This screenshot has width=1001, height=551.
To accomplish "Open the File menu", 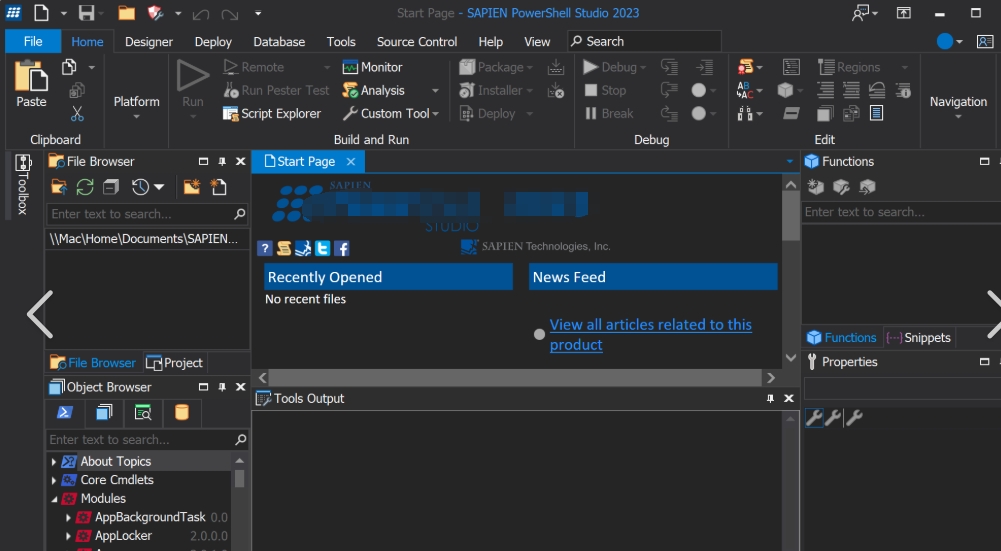I will [33, 42].
